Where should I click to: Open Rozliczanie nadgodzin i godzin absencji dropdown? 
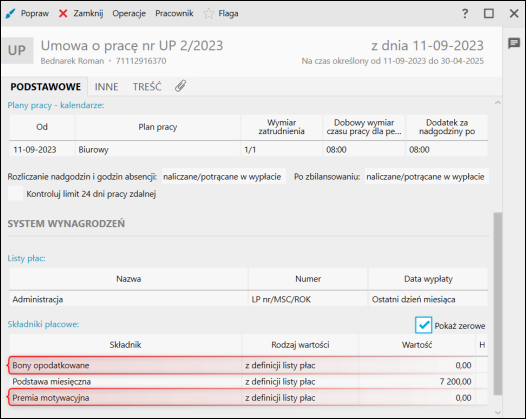tap(224, 176)
